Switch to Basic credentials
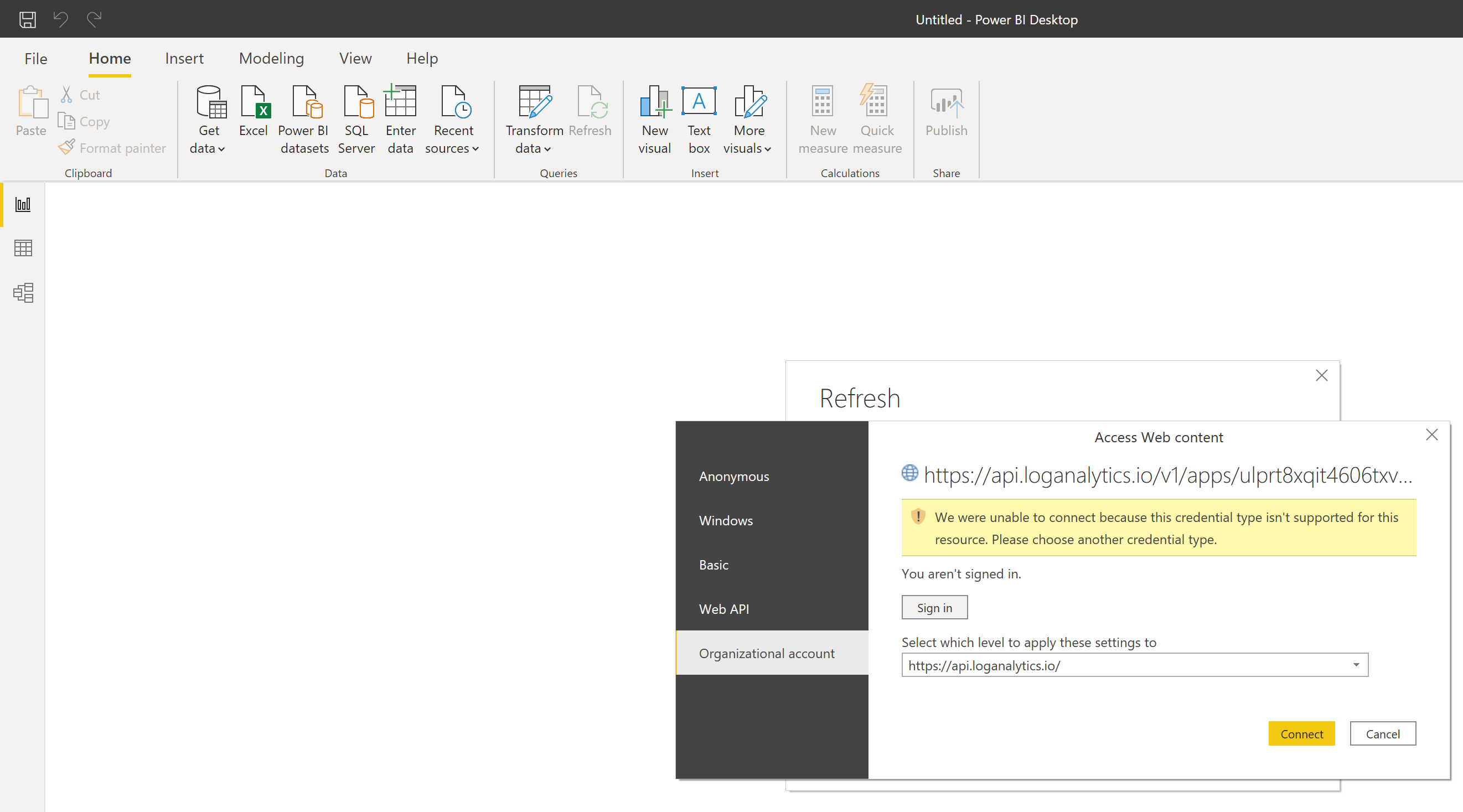 (714, 565)
